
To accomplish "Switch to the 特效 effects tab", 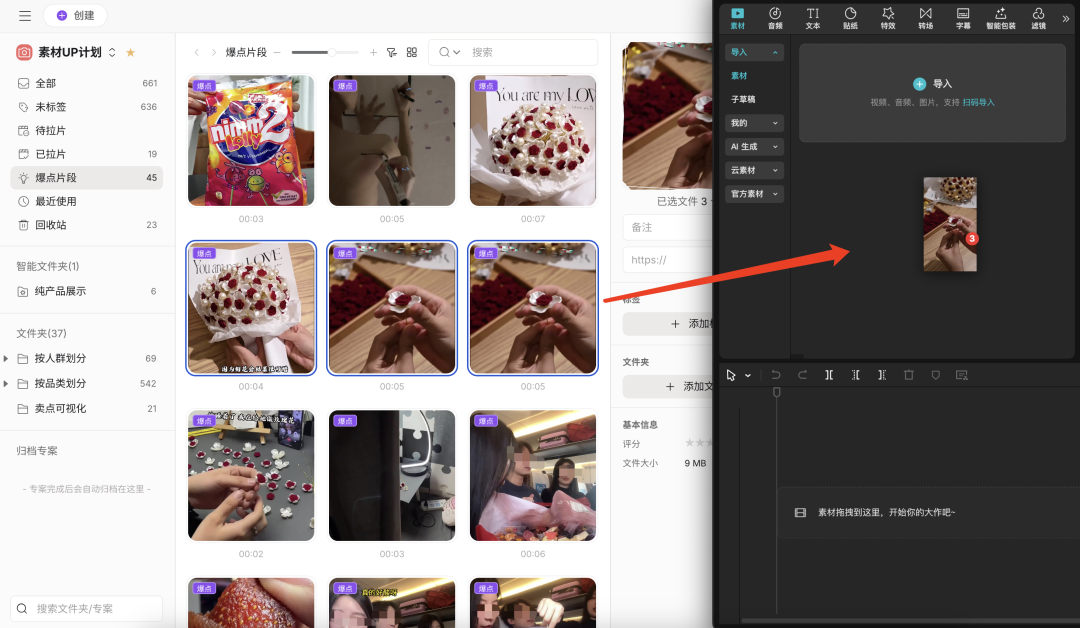I will [888, 18].
